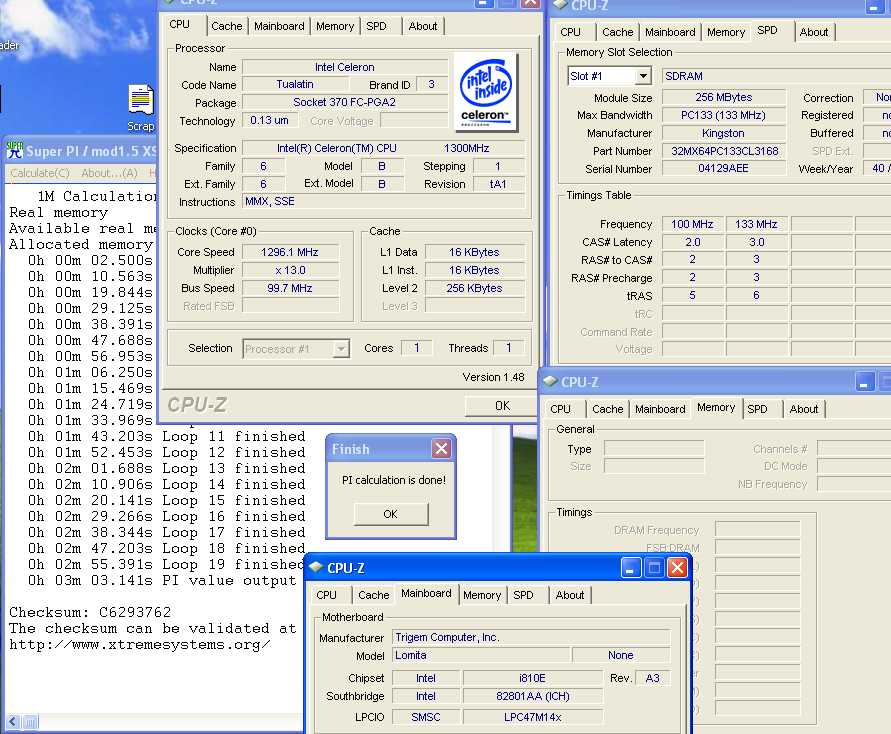Click the Specification value Intel(R) Celeron(TM) CPU

pyautogui.click(x=384, y=148)
